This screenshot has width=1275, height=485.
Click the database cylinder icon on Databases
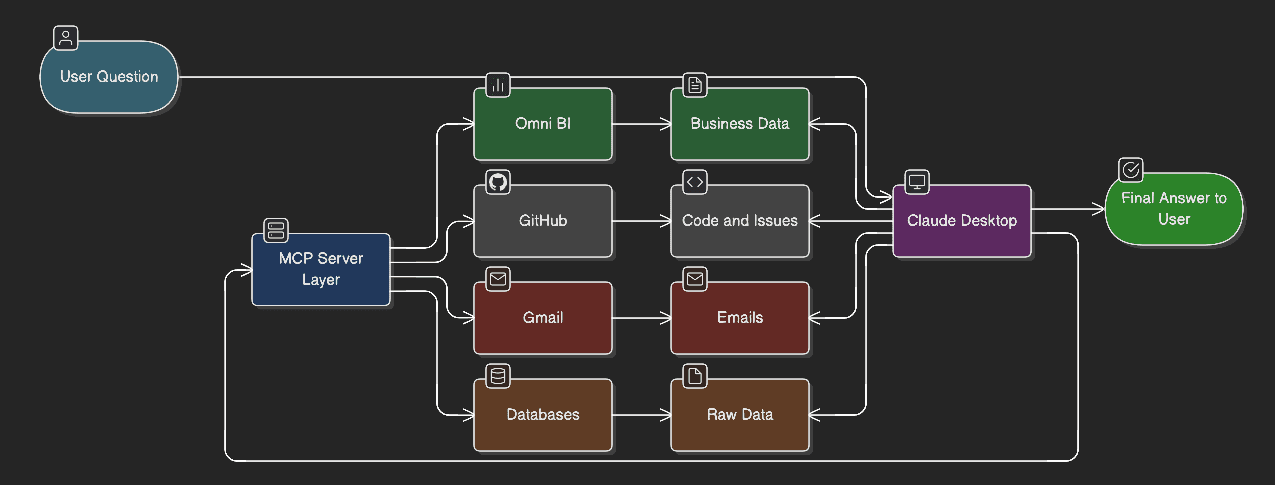(x=498, y=376)
